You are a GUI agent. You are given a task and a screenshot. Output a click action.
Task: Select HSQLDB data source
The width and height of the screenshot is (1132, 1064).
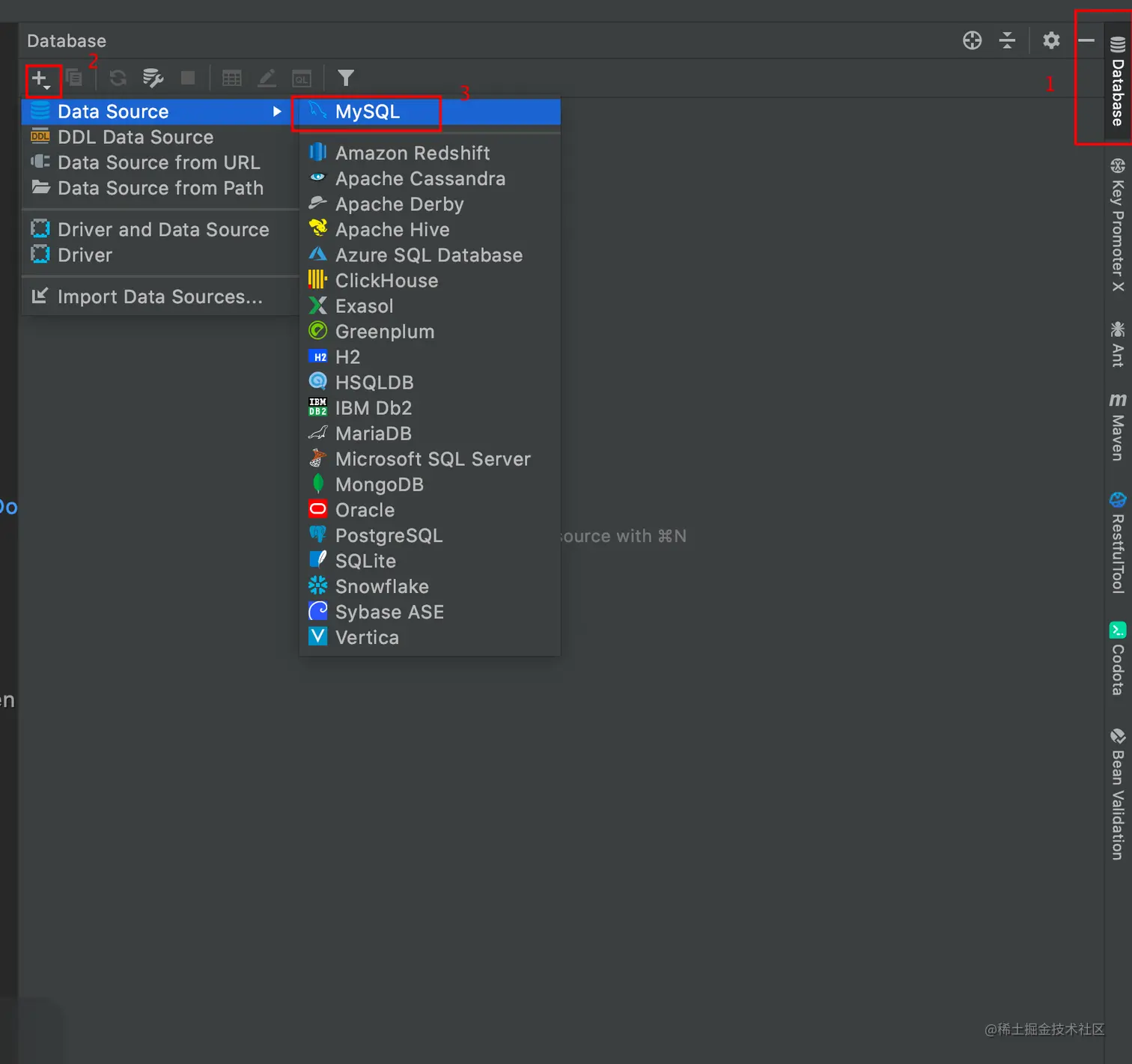point(430,382)
